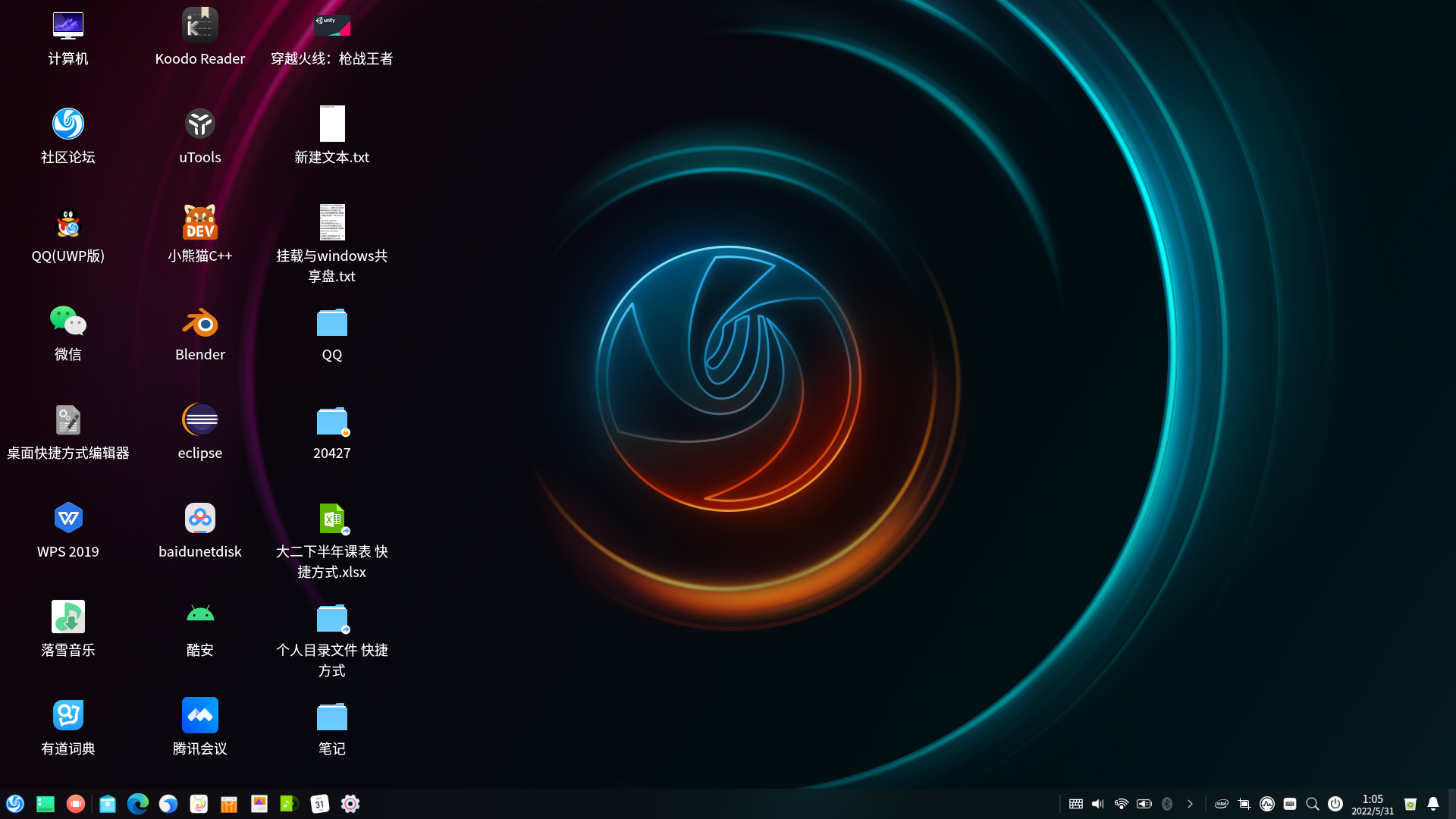Select the uTools desktop icon
The image size is (1456, 819).
tap(199, 124)
